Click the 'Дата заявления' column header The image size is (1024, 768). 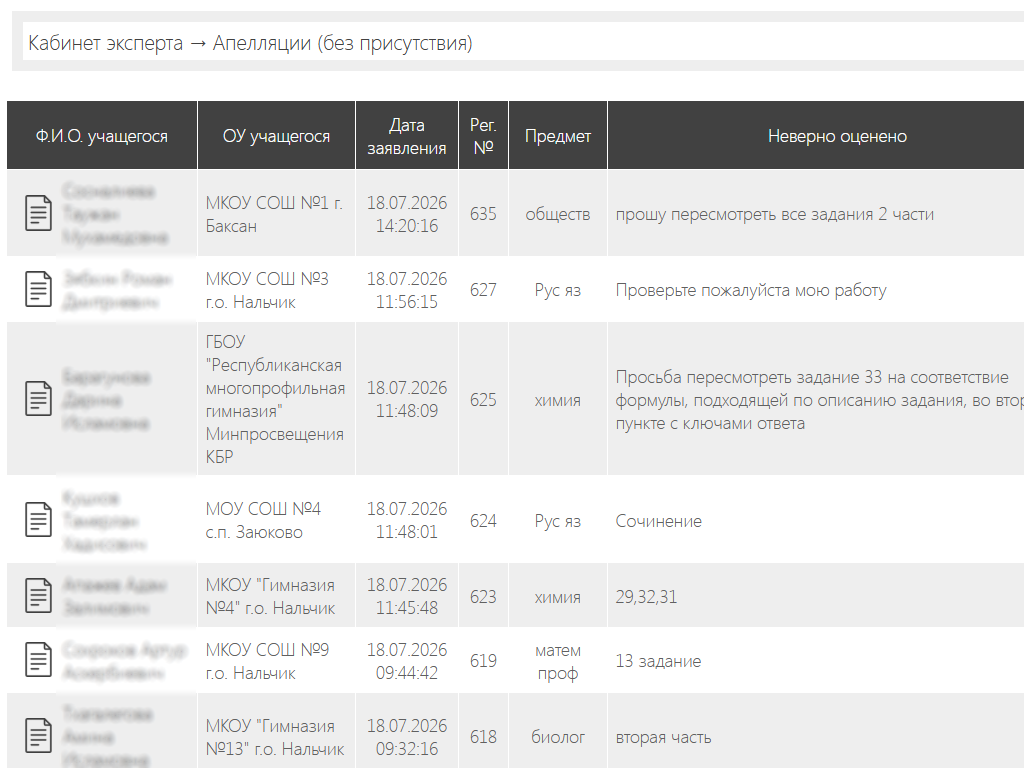[407, 136]
